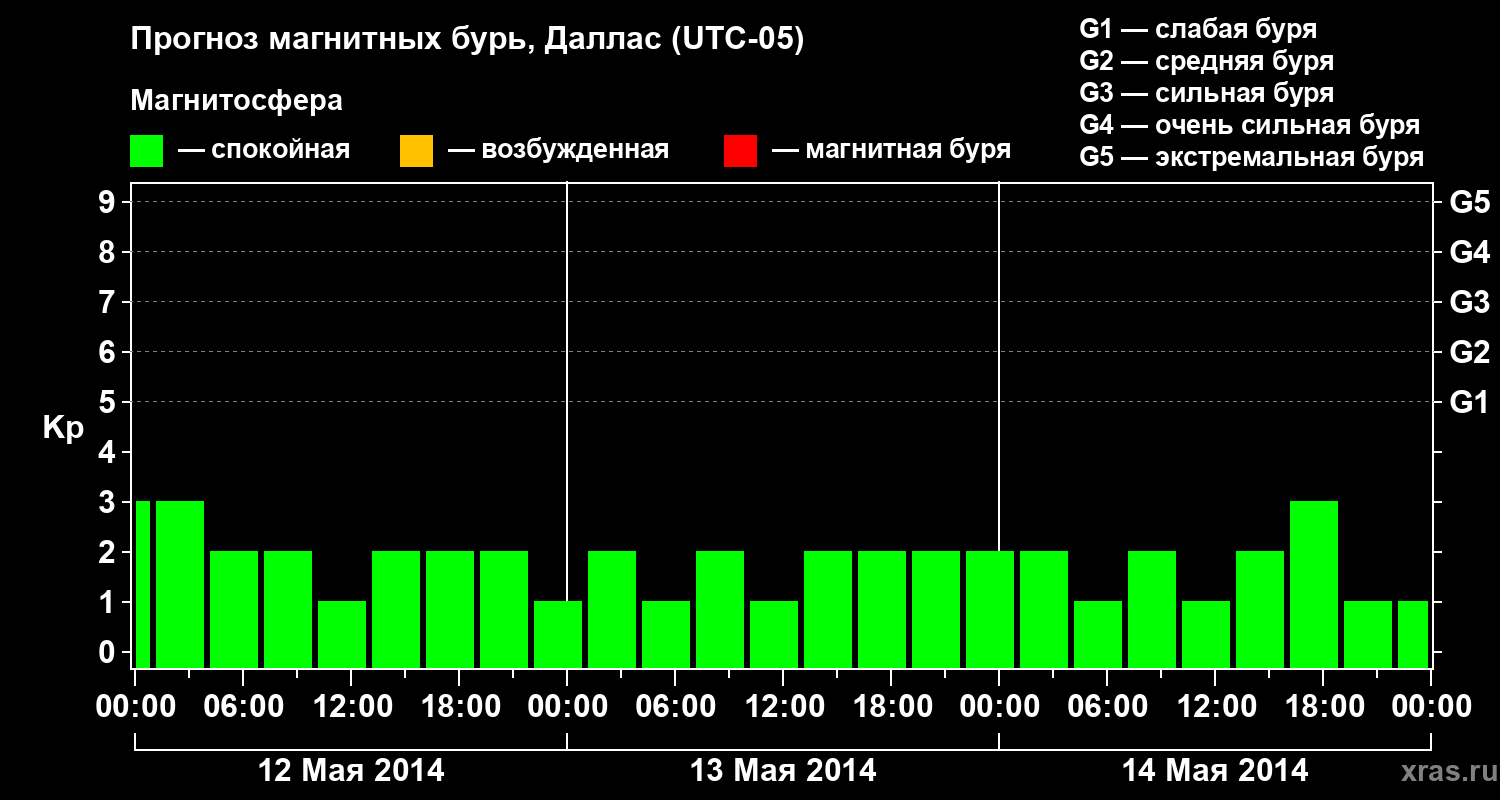Click the Kp 2 bar at 18:00 on 13 May
This screenshot has height=800, width=1500.
882,609
